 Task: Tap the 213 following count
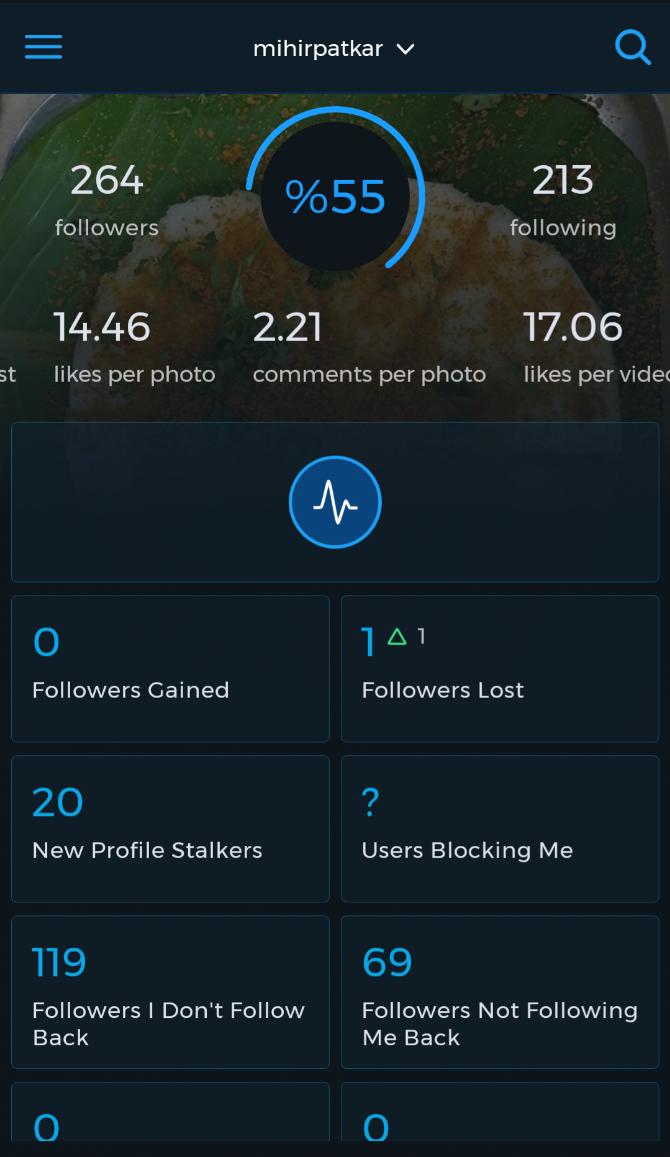pyautogui.click(x=563, y=198)
